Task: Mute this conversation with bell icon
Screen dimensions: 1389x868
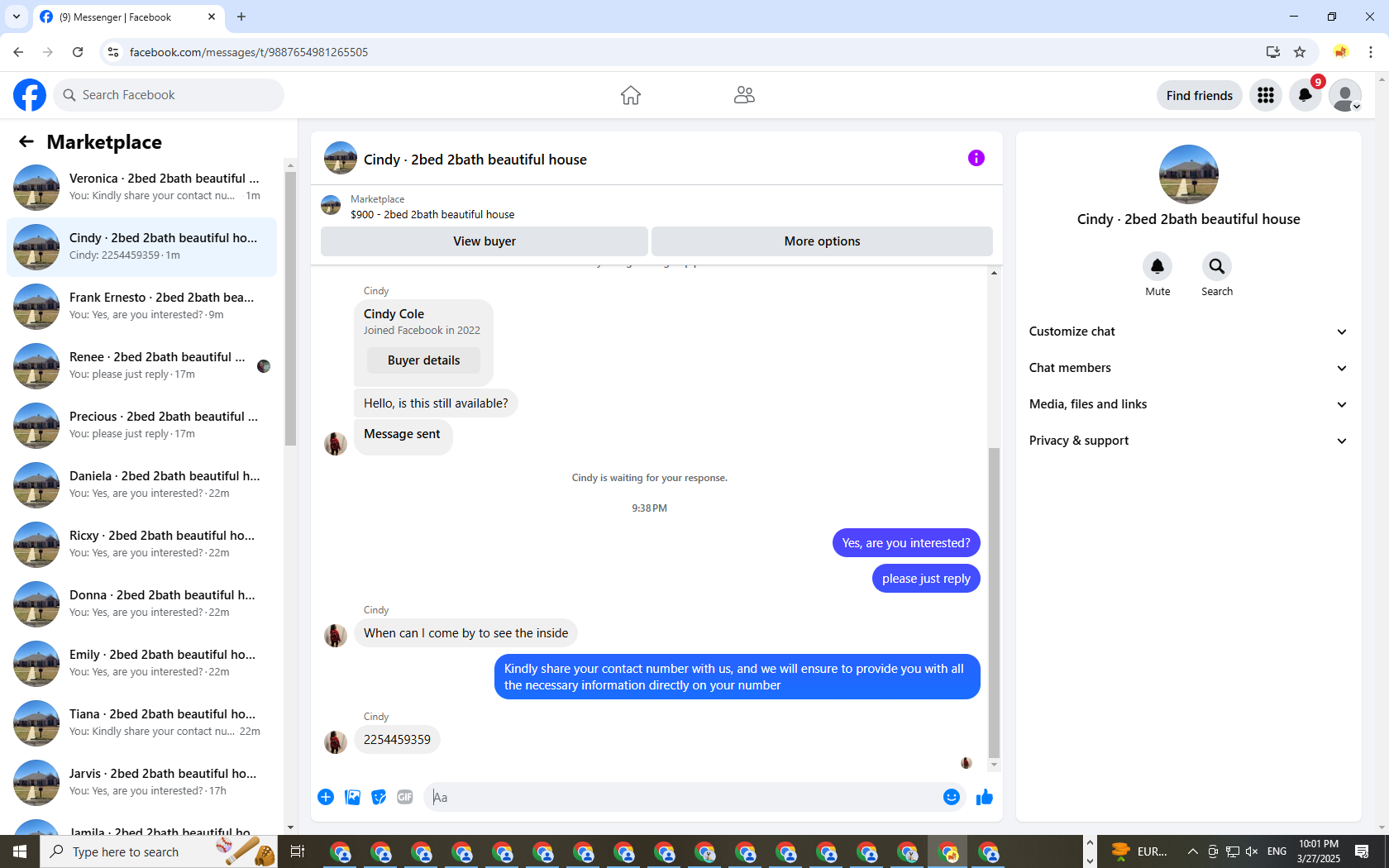Action: tap(1157, 266)
